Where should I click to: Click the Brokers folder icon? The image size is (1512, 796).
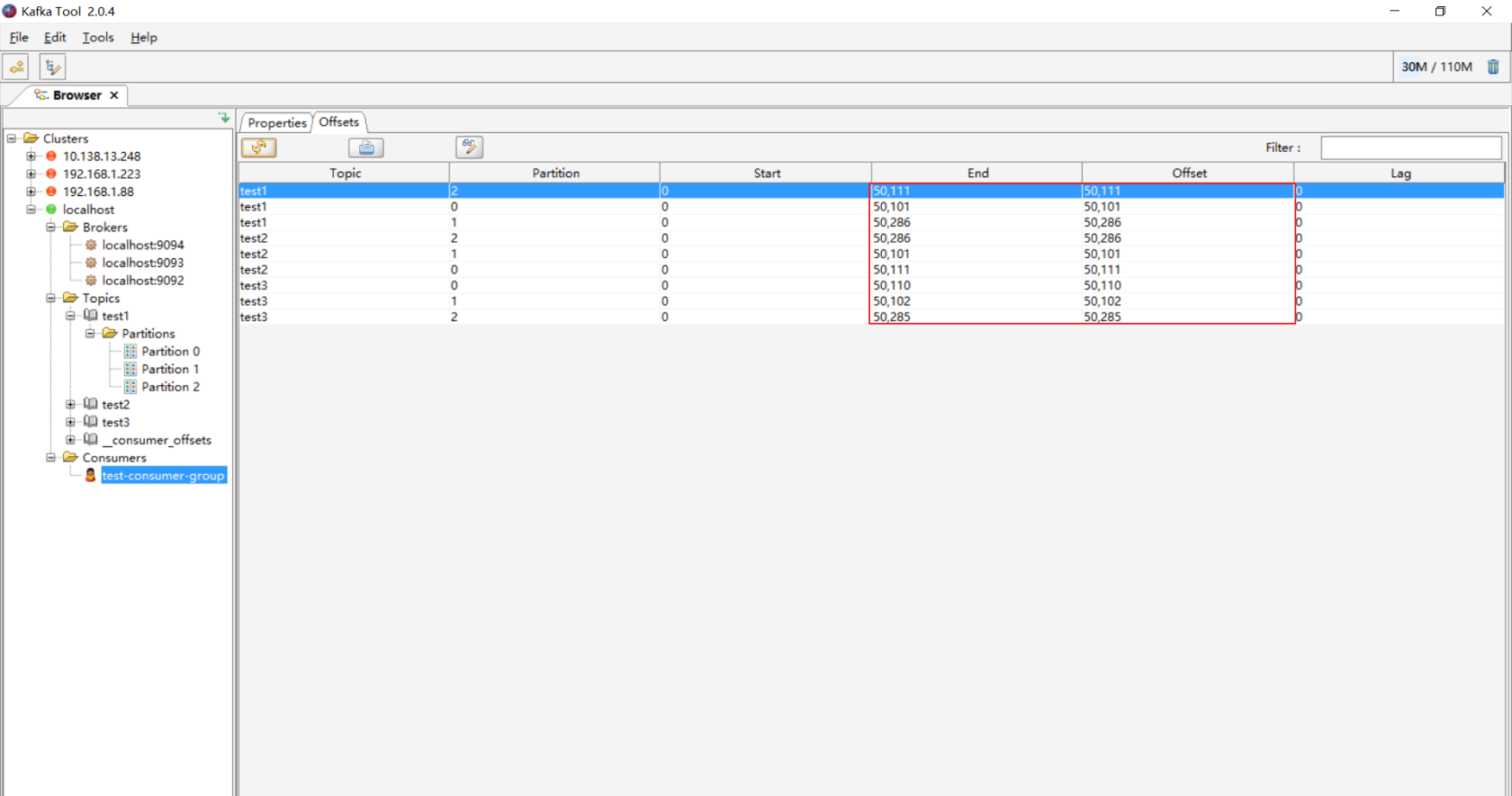(x=70, y=227)
